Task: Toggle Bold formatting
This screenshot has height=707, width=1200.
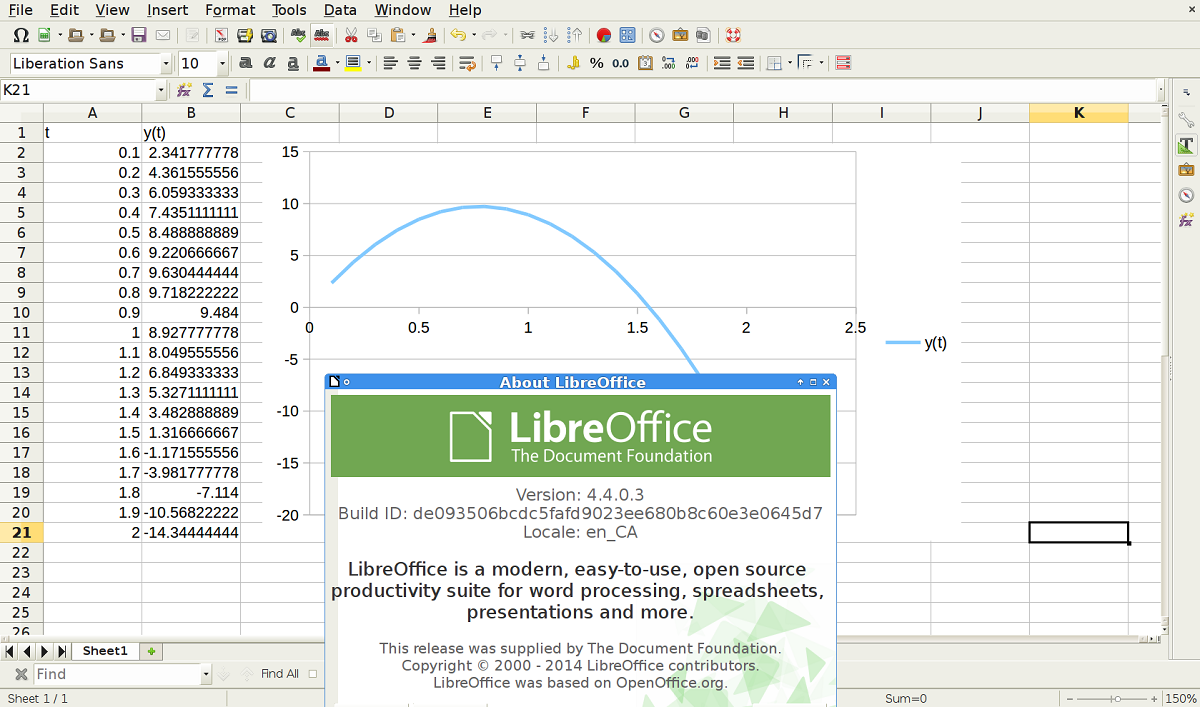Action: (245, 63)
